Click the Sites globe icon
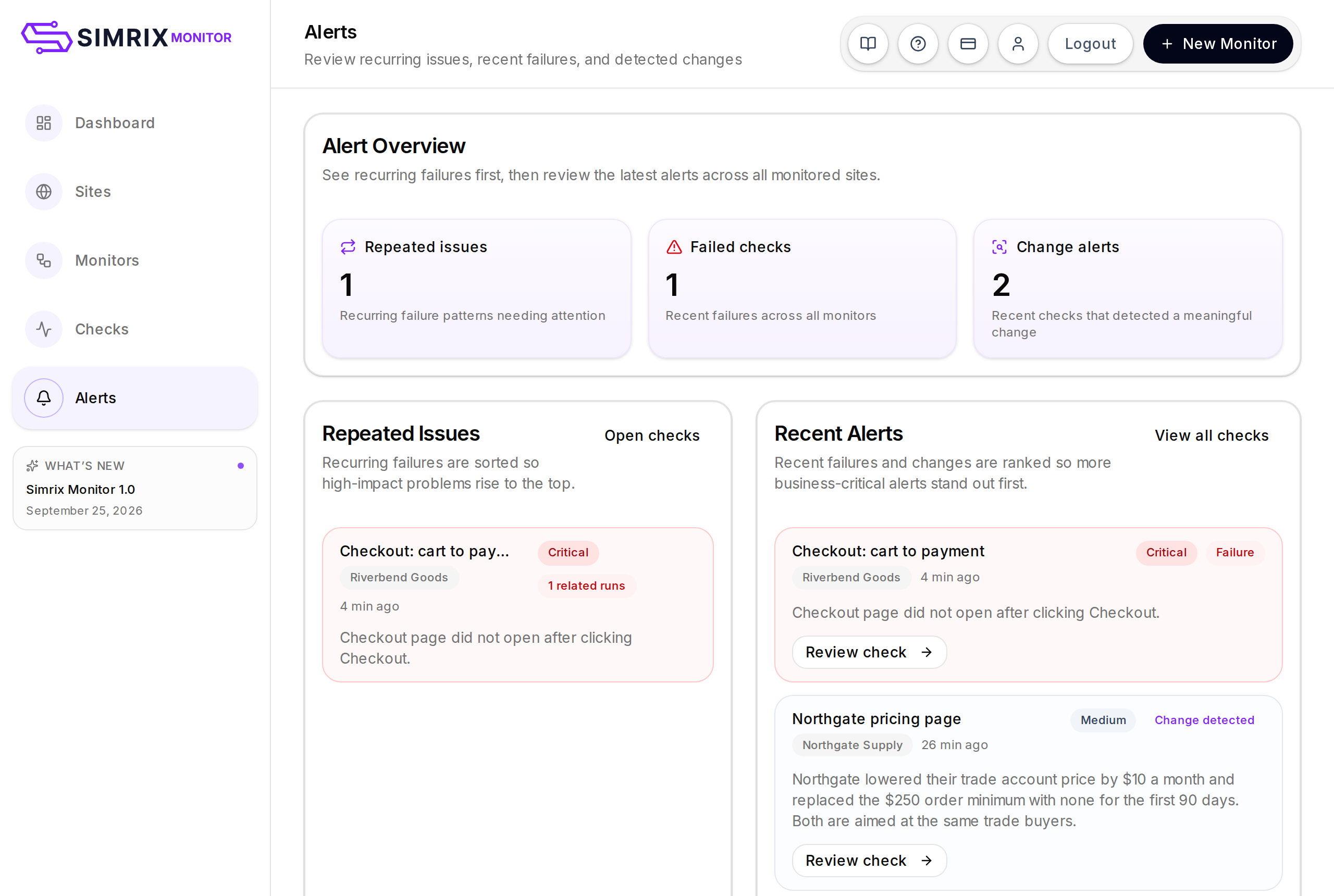1334x896 pixels. 43,191
